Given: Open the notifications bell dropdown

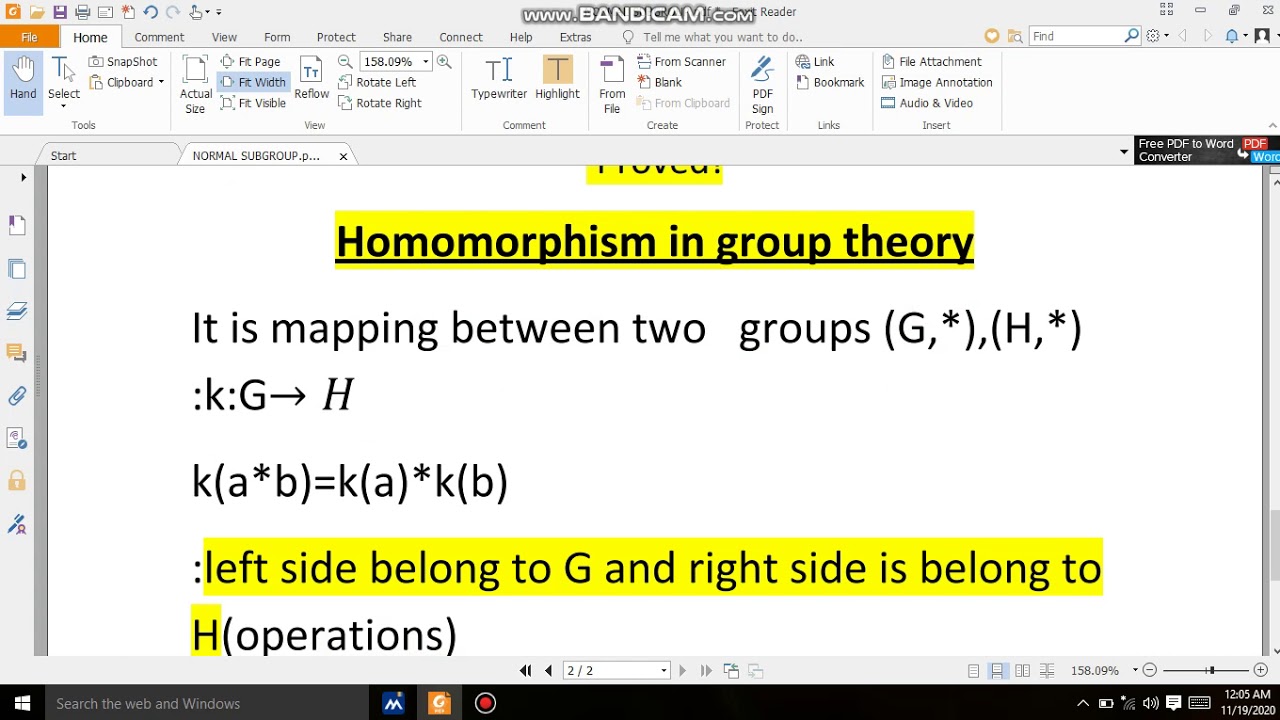Looking at the screenshot, I should click(1236, 36).
